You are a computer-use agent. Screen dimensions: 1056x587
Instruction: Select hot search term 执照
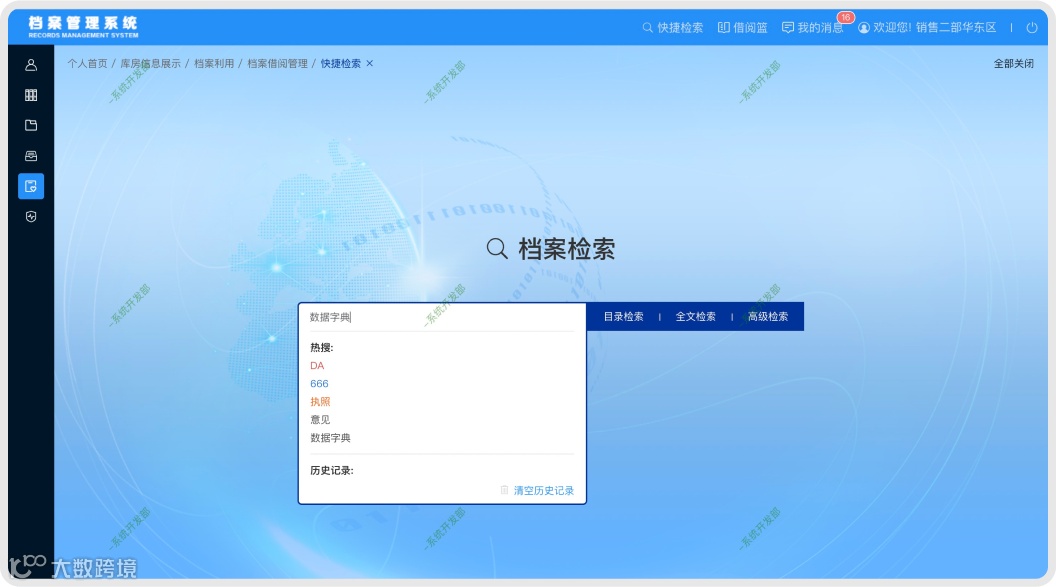pos(320,402)
